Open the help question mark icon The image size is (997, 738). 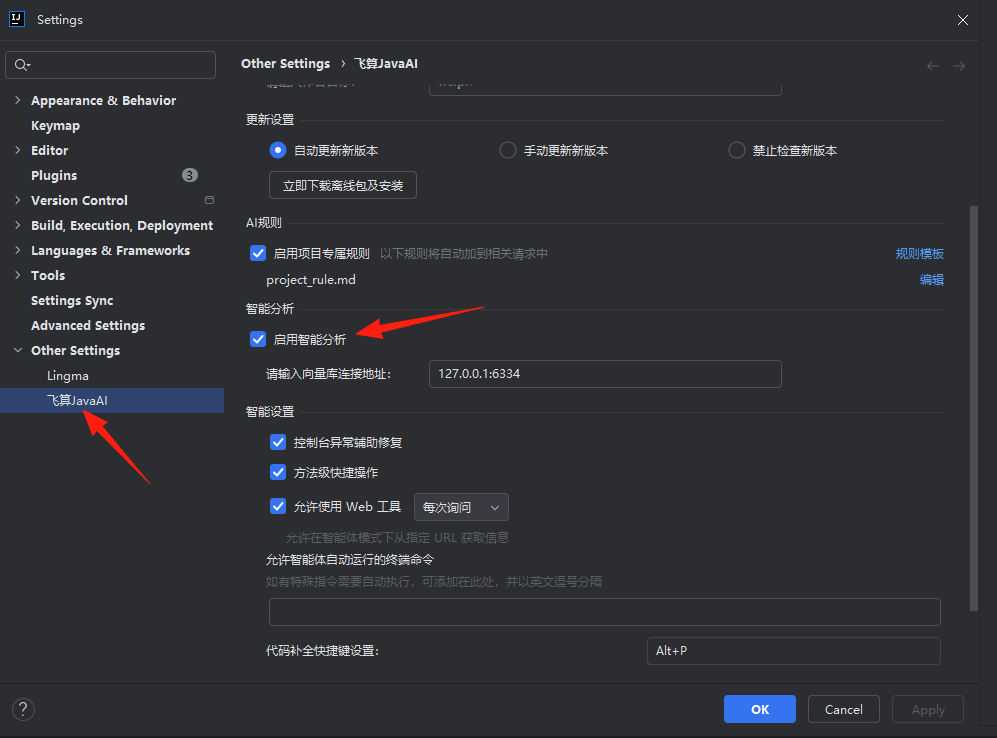pos(23,709)
